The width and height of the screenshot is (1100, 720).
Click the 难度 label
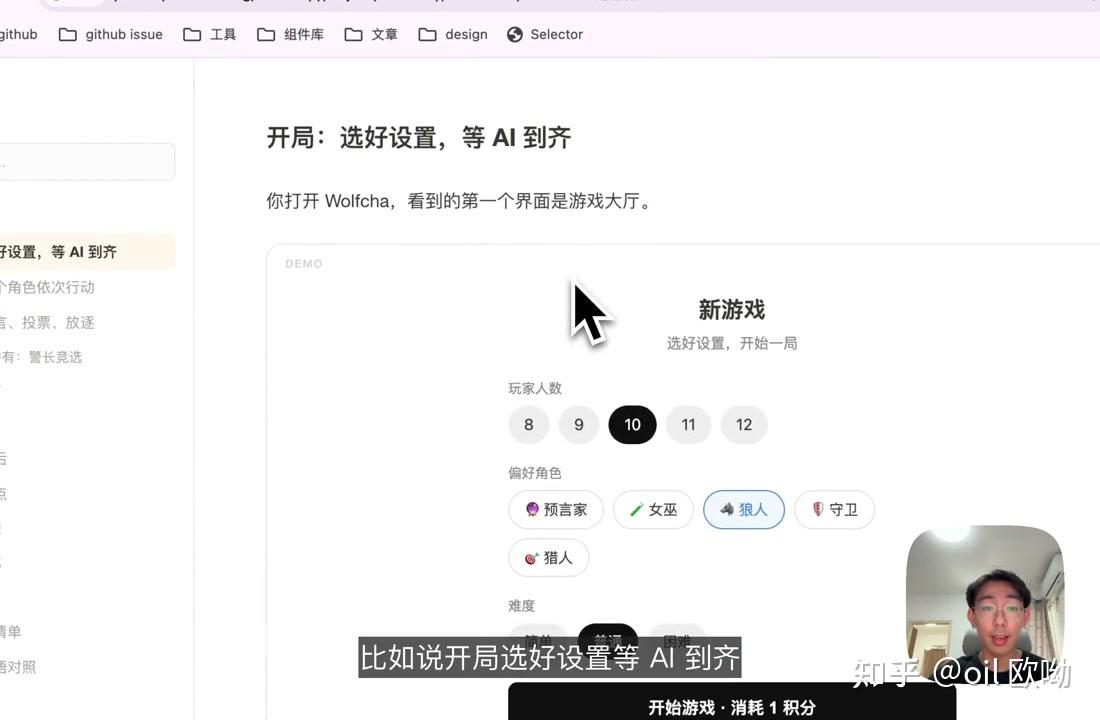coord(522,606)
